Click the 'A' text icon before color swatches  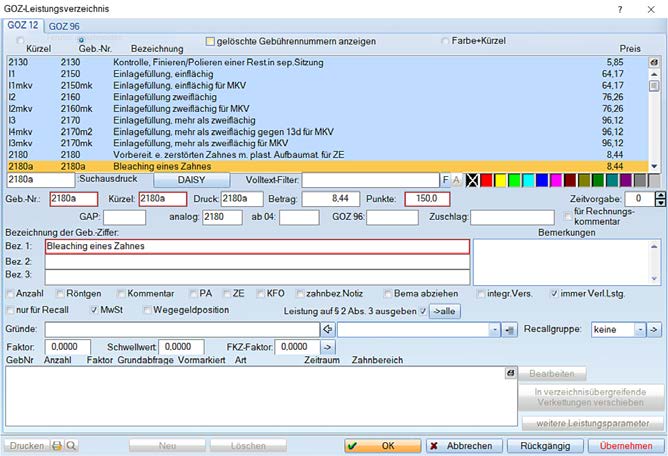click(x=457, y=180)
